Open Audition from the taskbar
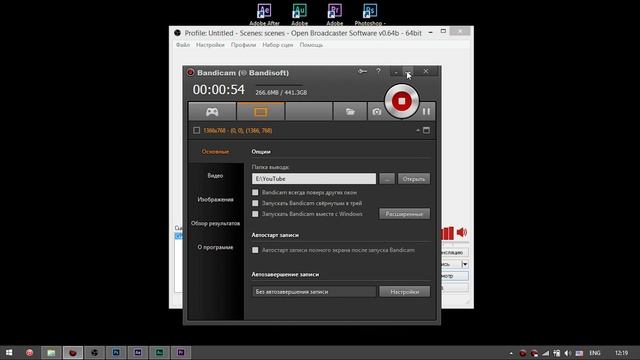Viewport: 640px width, 360px height. pyautogui.click(x=159, y=353)
